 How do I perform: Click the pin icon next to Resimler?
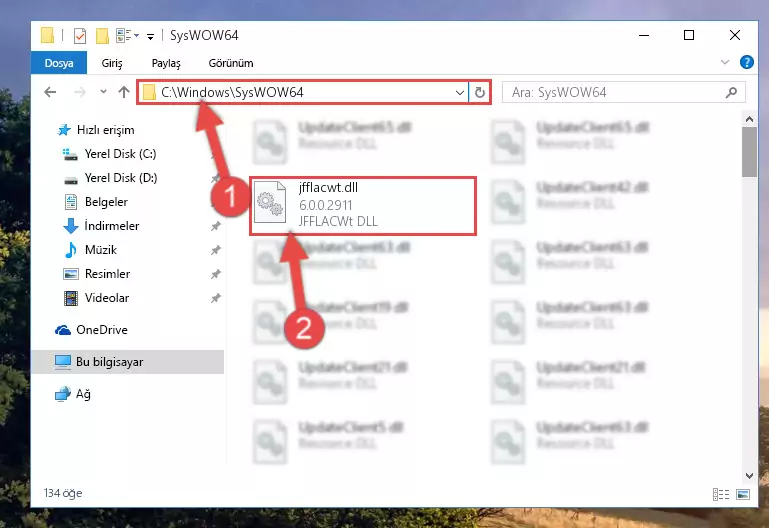click(215, 274)
